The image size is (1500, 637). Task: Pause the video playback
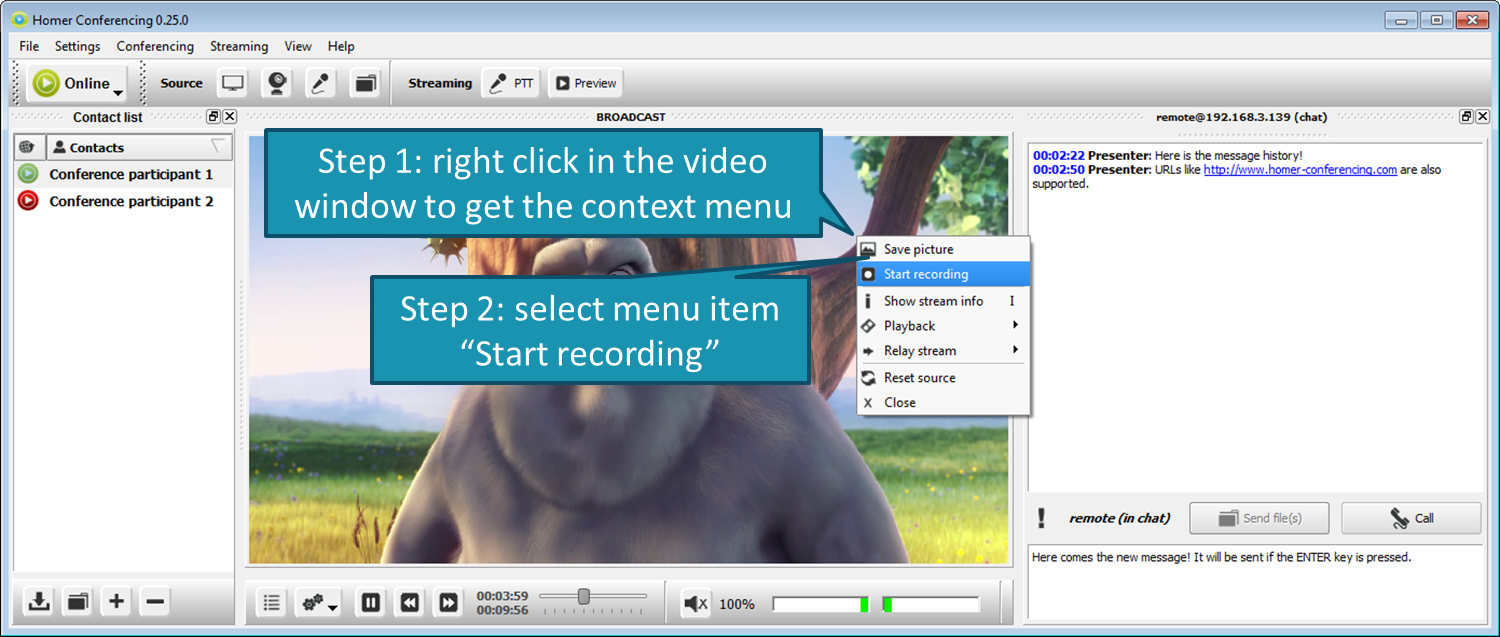click(370, 603)
